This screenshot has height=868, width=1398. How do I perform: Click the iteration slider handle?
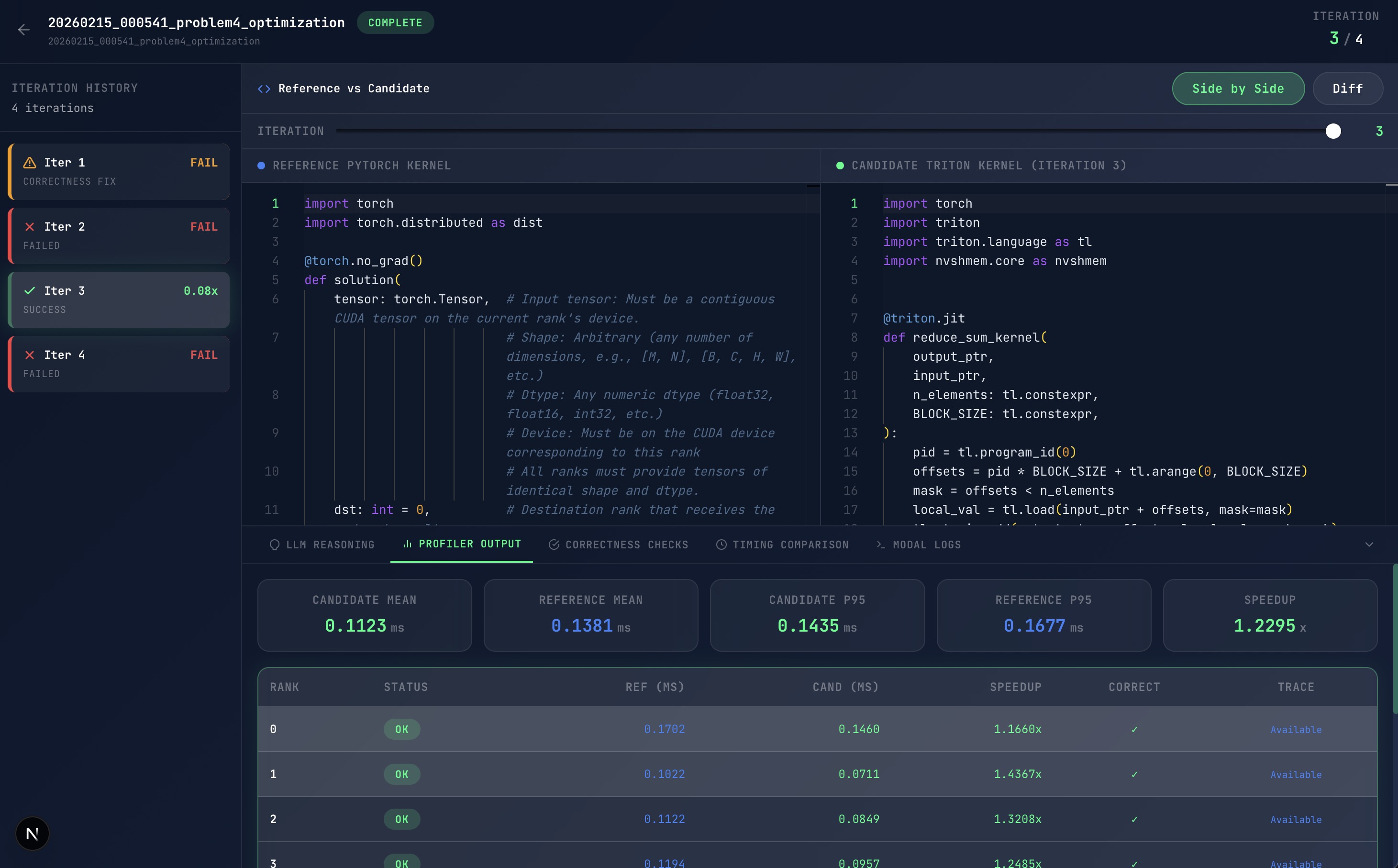tap(1332, 132)
